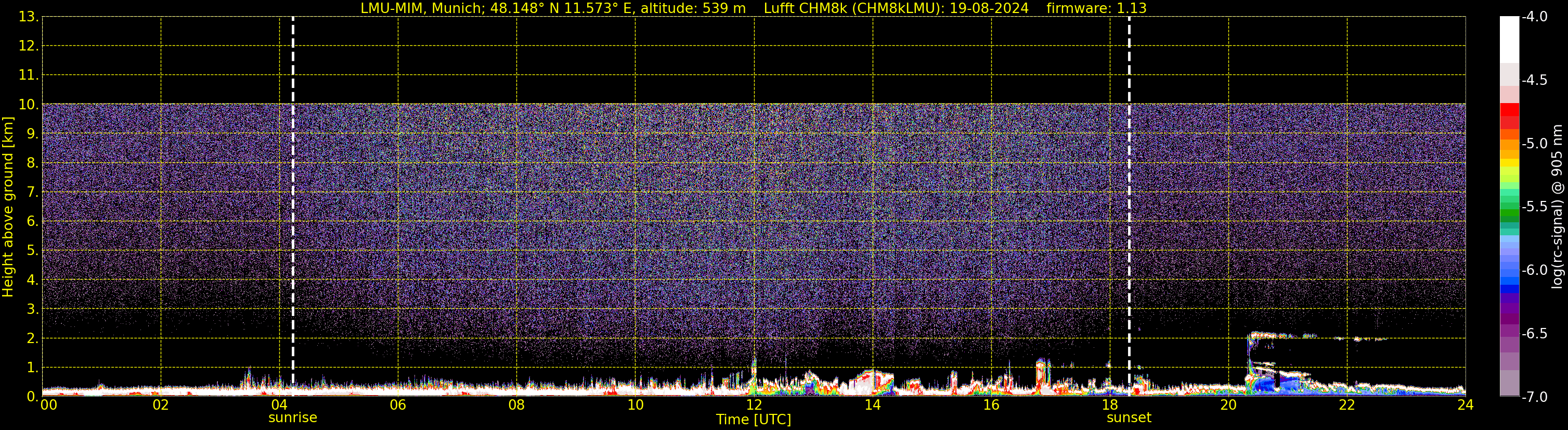
Task: Click the sunrise label below the time axis
Action: coord(293,418)
